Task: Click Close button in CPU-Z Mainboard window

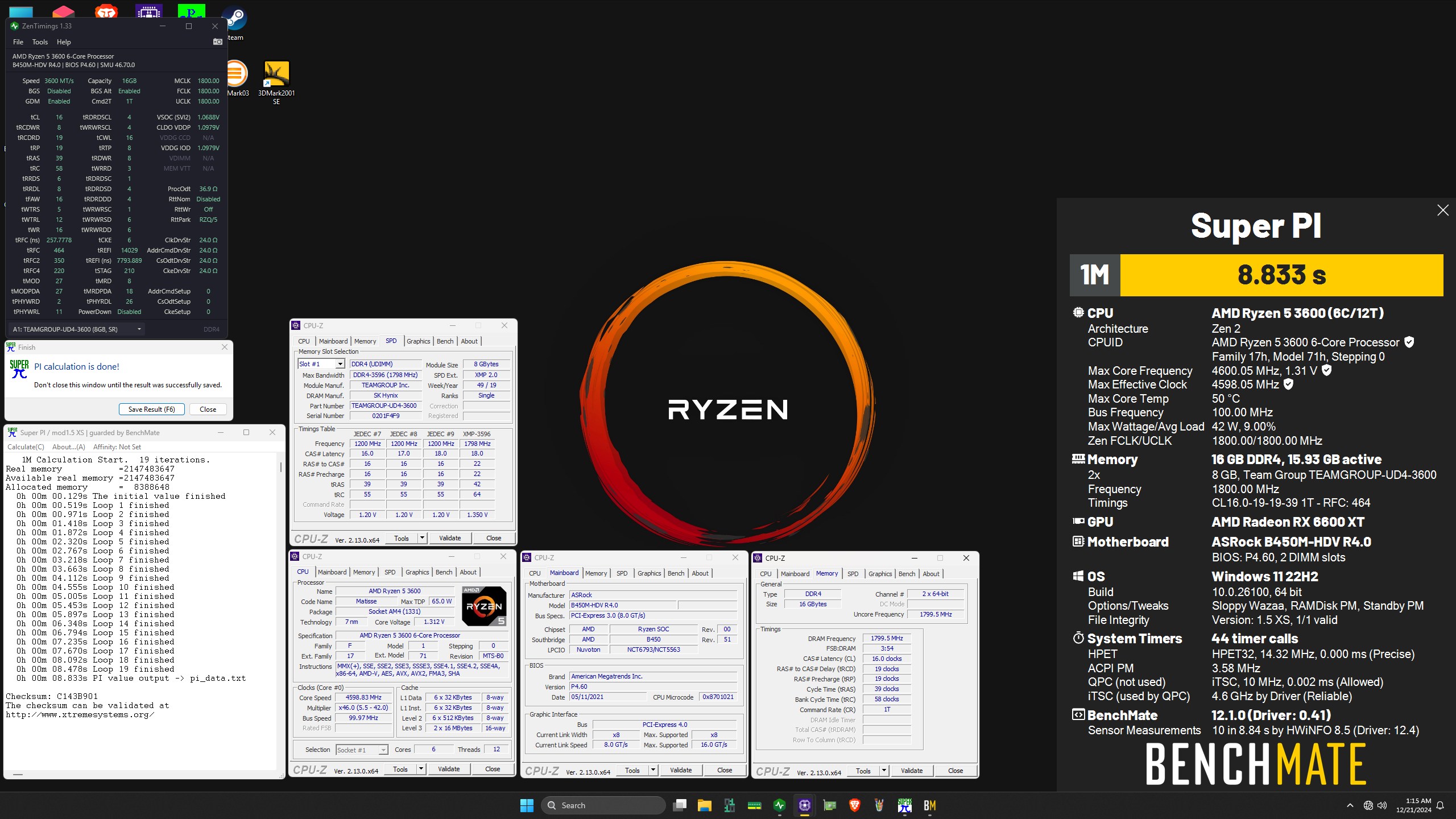Action: pos(725,770)
